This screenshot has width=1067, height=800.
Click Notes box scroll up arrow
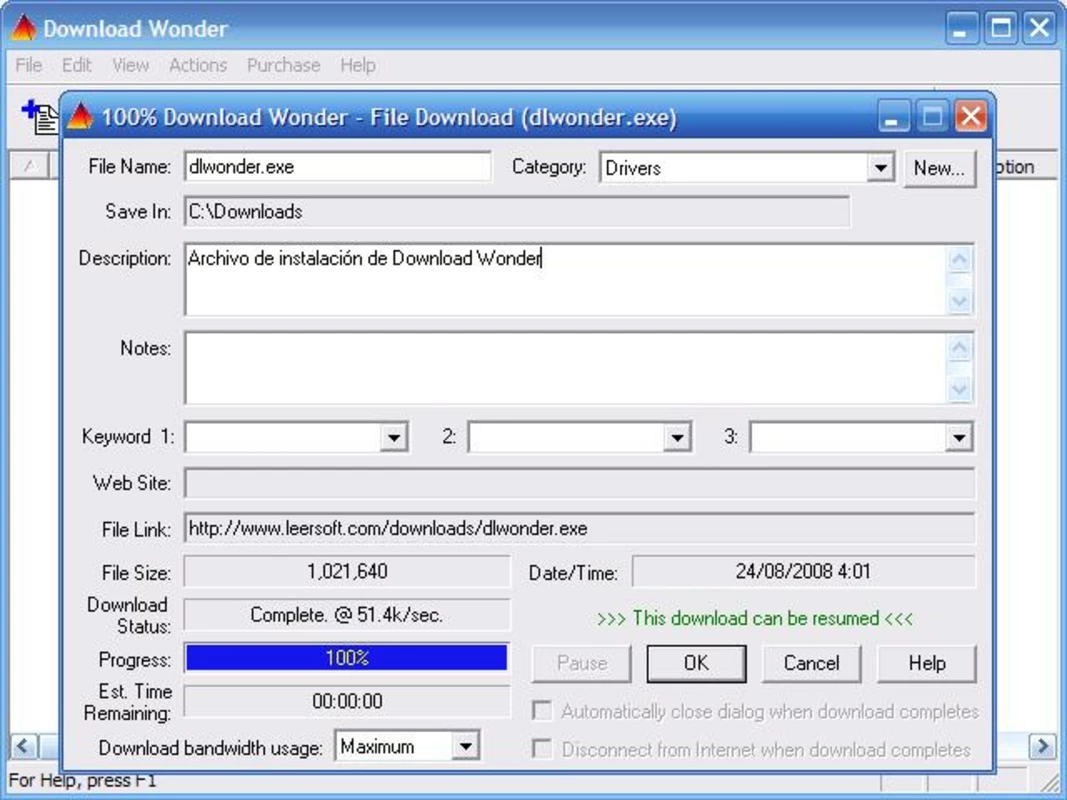click(x=959, y=348)
